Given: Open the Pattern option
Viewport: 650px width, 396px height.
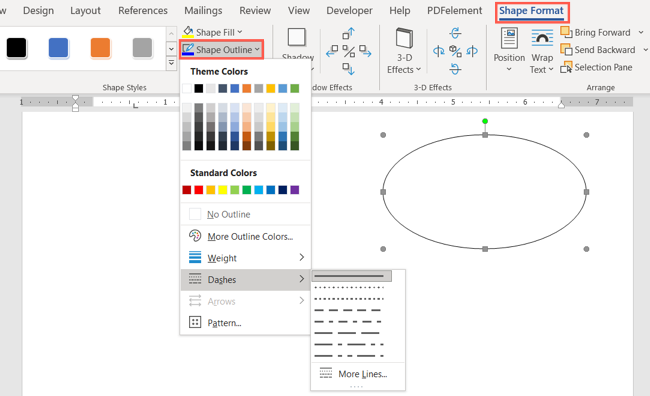Looking at the screenshot, I should pyautogui.click(x=245, y=322).
